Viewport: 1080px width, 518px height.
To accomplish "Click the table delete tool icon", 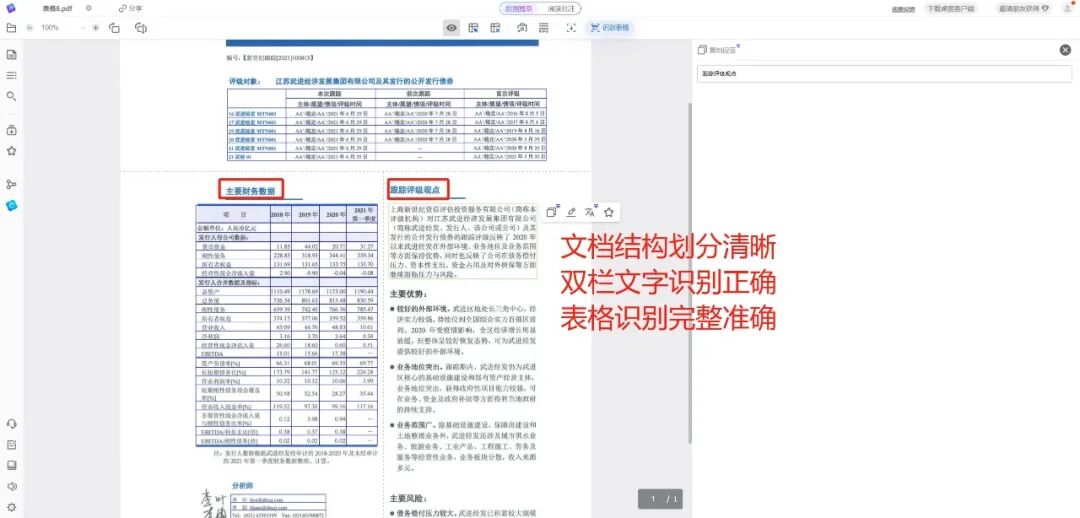I will click(495, 28).
